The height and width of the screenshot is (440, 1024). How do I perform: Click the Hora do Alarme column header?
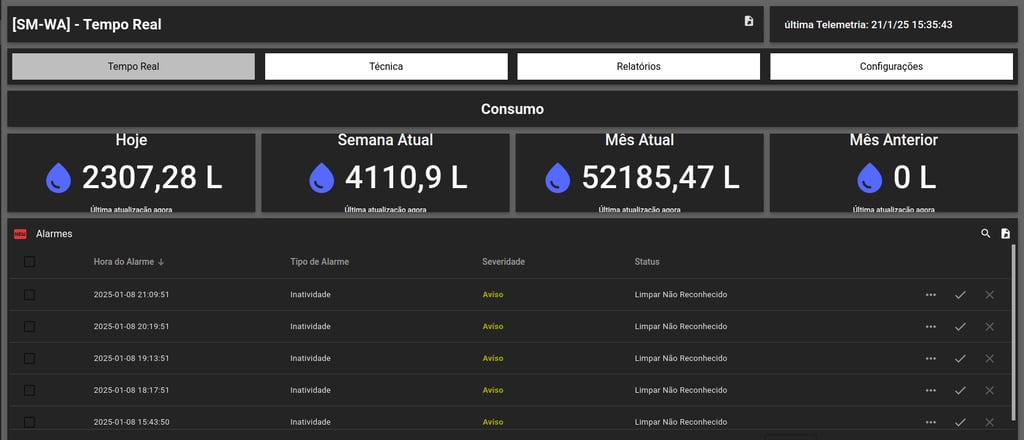point(124,262)
